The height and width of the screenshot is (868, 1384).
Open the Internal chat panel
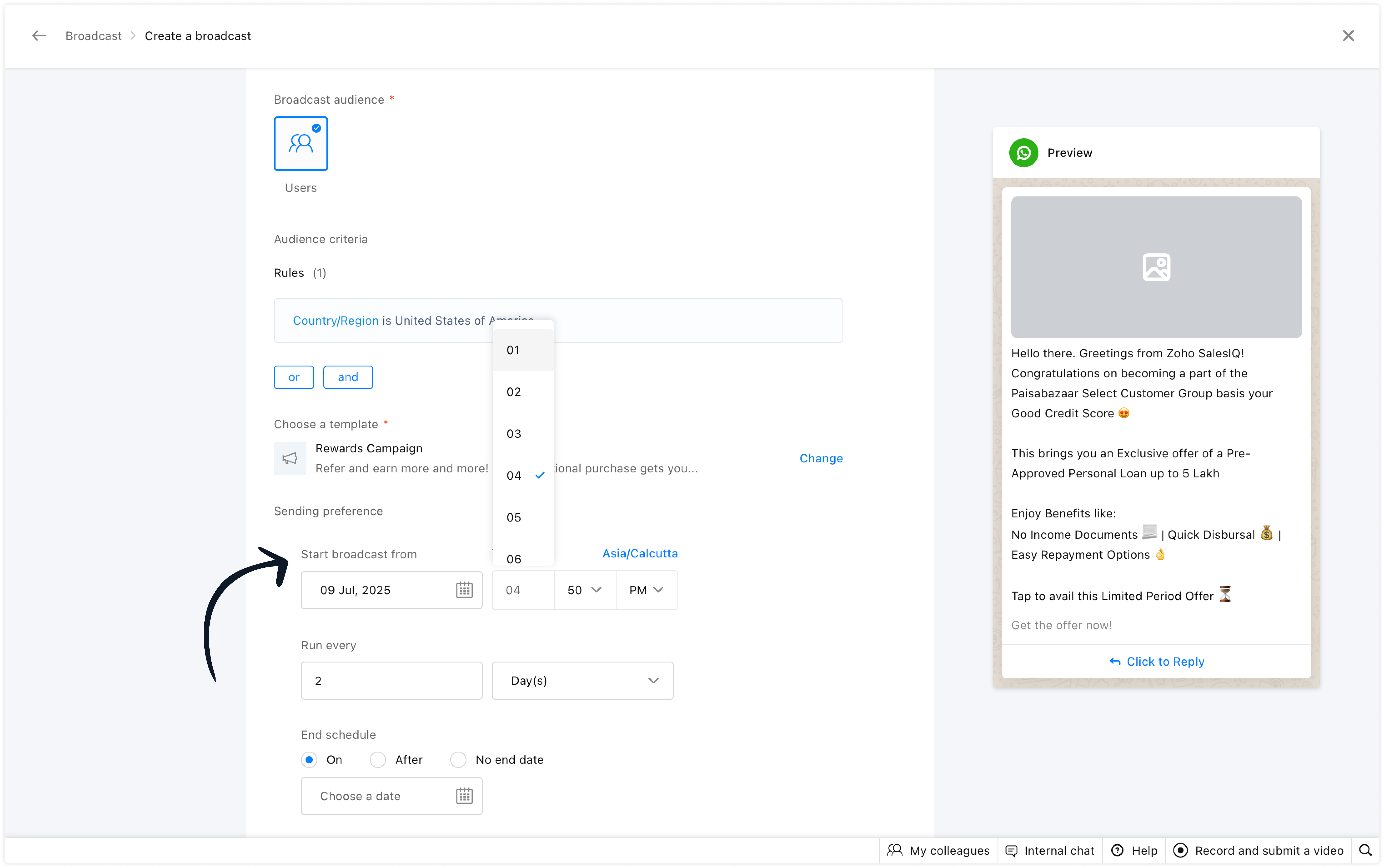pos(1050,851)
